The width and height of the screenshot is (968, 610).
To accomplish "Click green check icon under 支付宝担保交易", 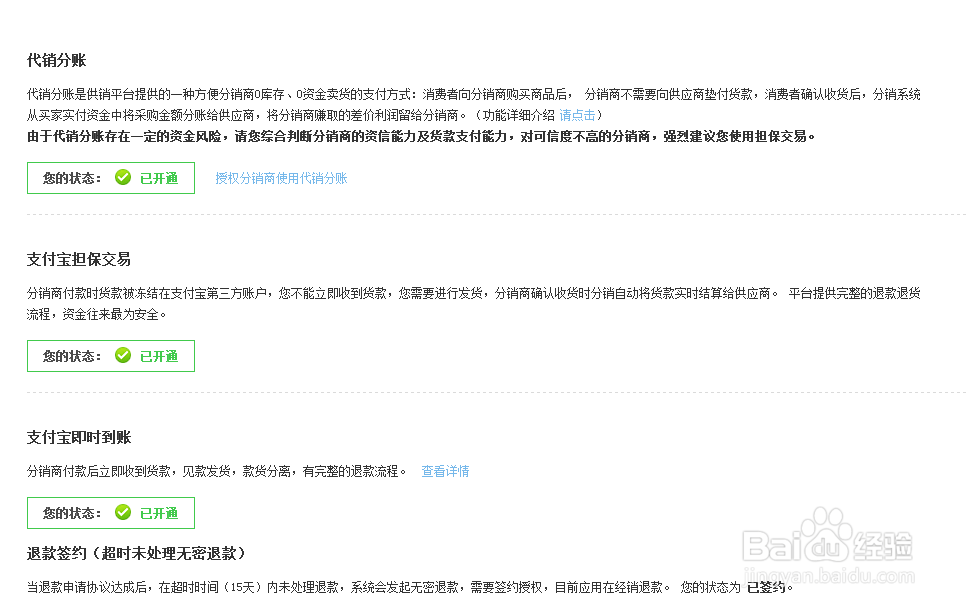I will (x=123, y=356).
